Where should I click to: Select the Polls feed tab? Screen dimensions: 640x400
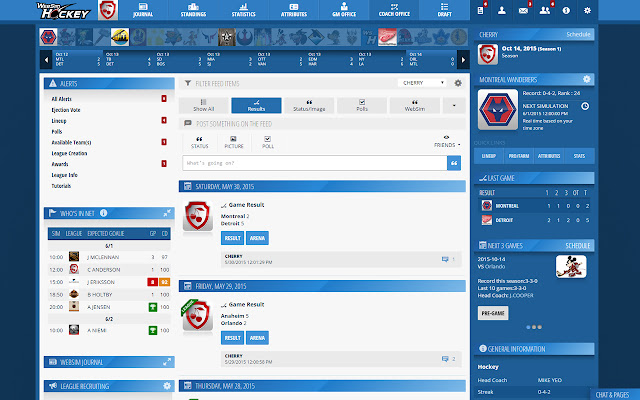[x=362, y=105]
